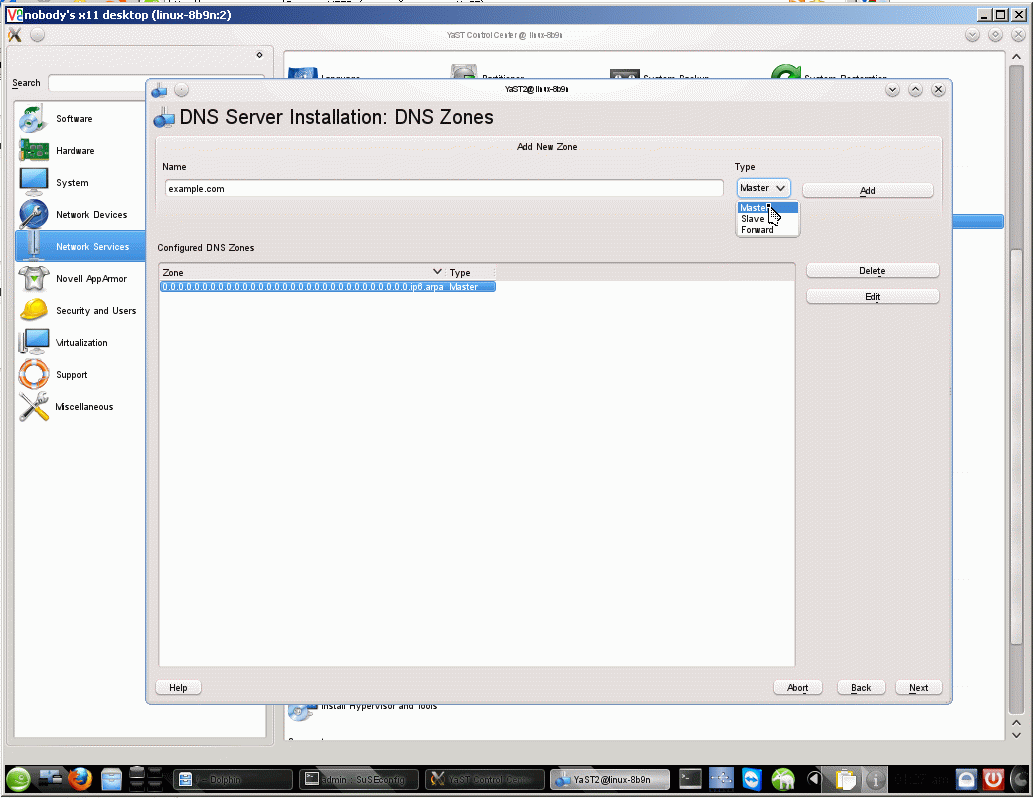Click the red power button in panel
This screenshot has height=798, width=1033.
click(993, 780)
